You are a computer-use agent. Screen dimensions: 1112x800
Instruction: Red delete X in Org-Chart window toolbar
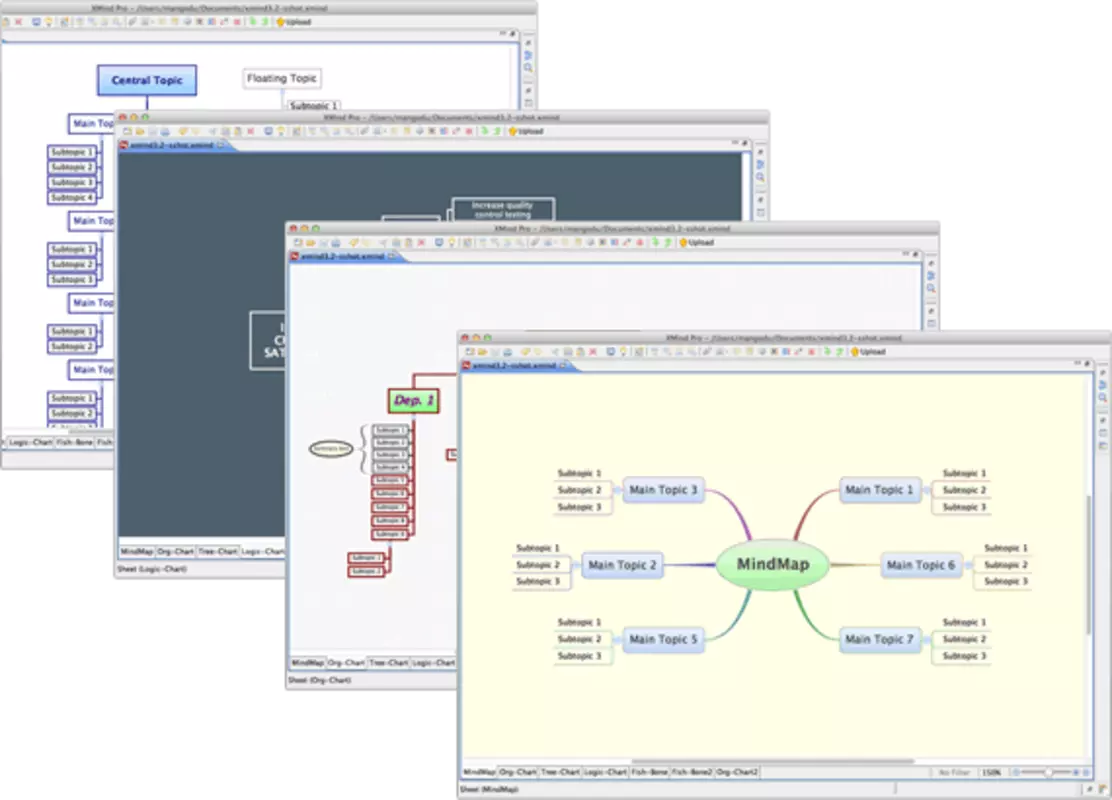coord(421,243)
